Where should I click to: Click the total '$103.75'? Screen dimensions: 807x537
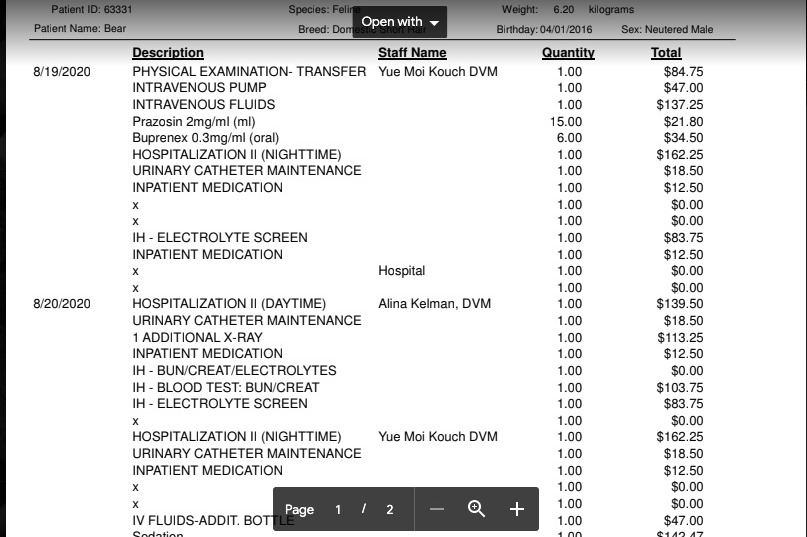[680, 387]
